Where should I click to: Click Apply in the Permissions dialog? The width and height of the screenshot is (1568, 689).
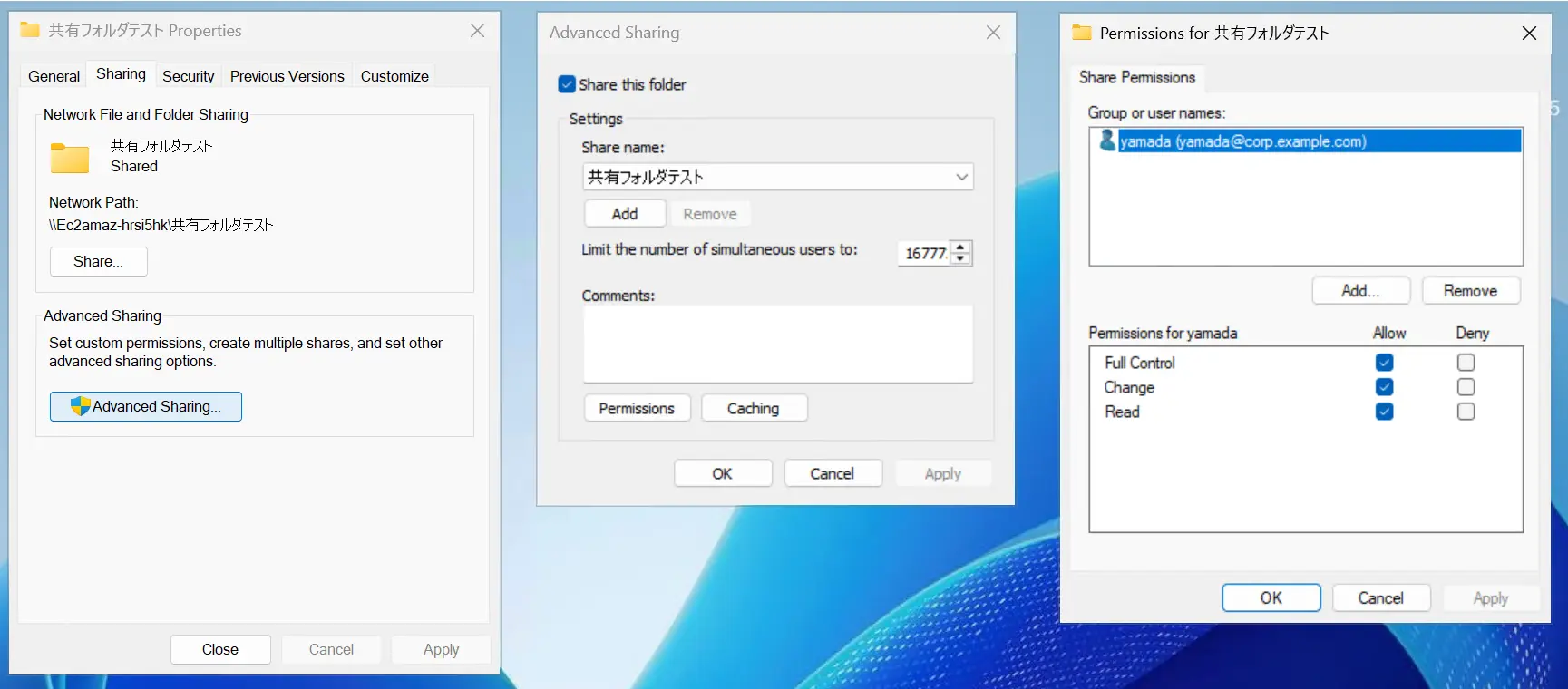tap(1491, 598)
